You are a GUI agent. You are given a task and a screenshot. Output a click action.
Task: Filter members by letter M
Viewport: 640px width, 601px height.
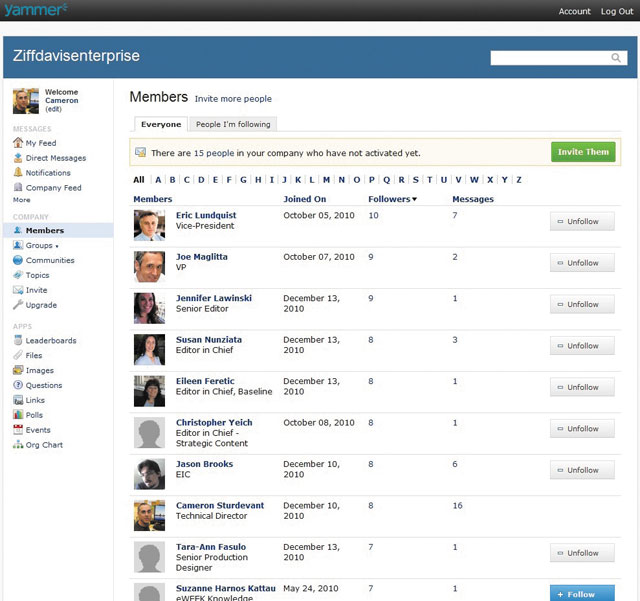327,180
